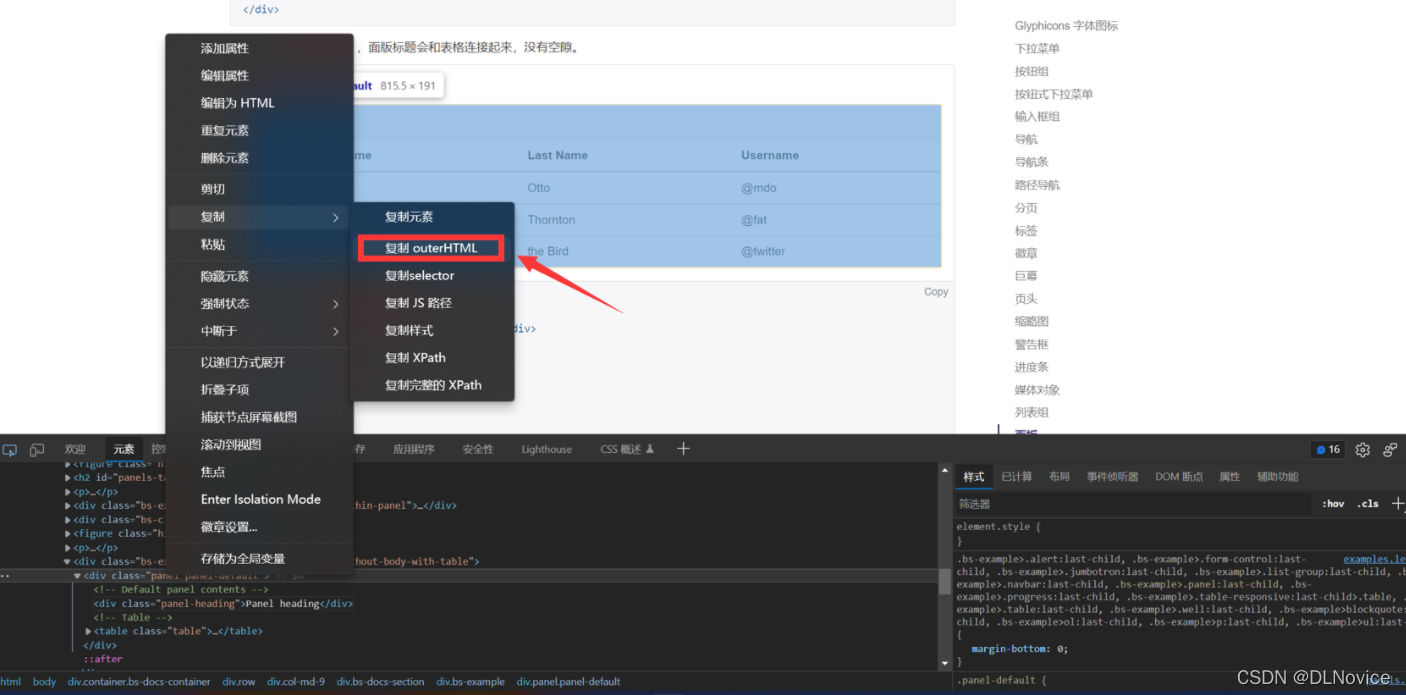Click the elements panel scrollbar down arrow
The width and height of the screenshot is (1406, 695).
point(945,663)
